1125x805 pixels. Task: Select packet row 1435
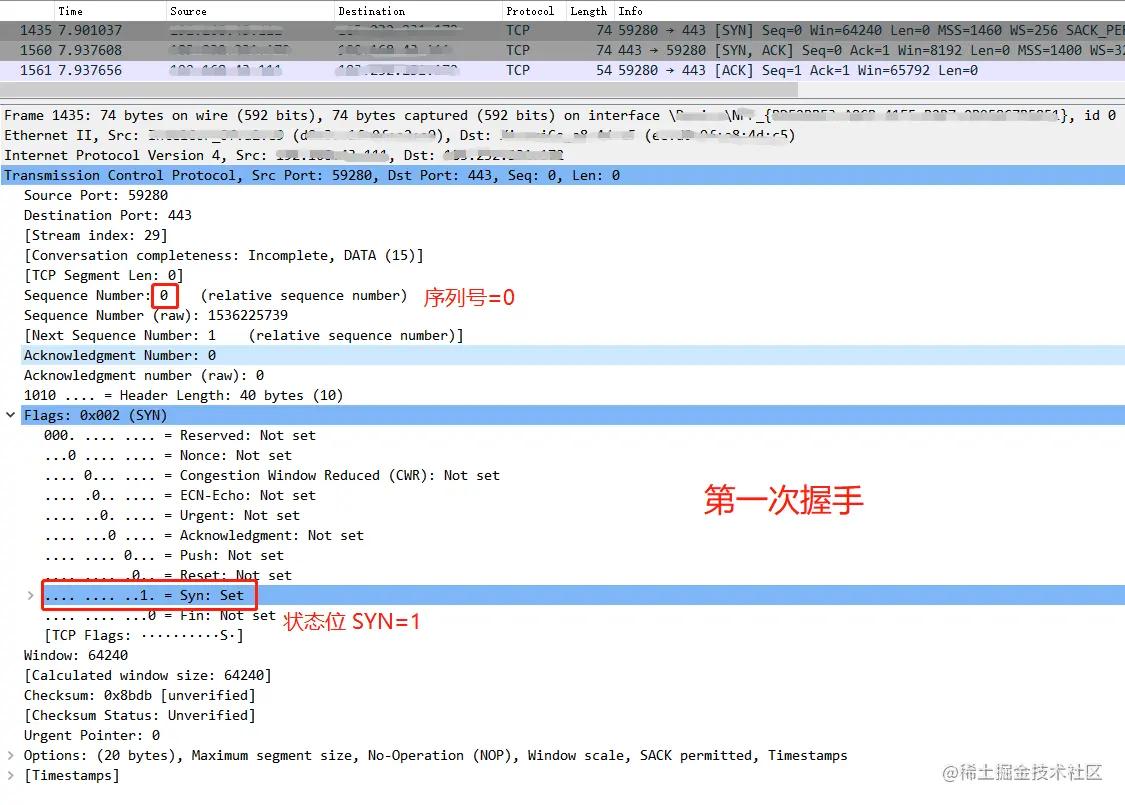click(x=300, y=30)
